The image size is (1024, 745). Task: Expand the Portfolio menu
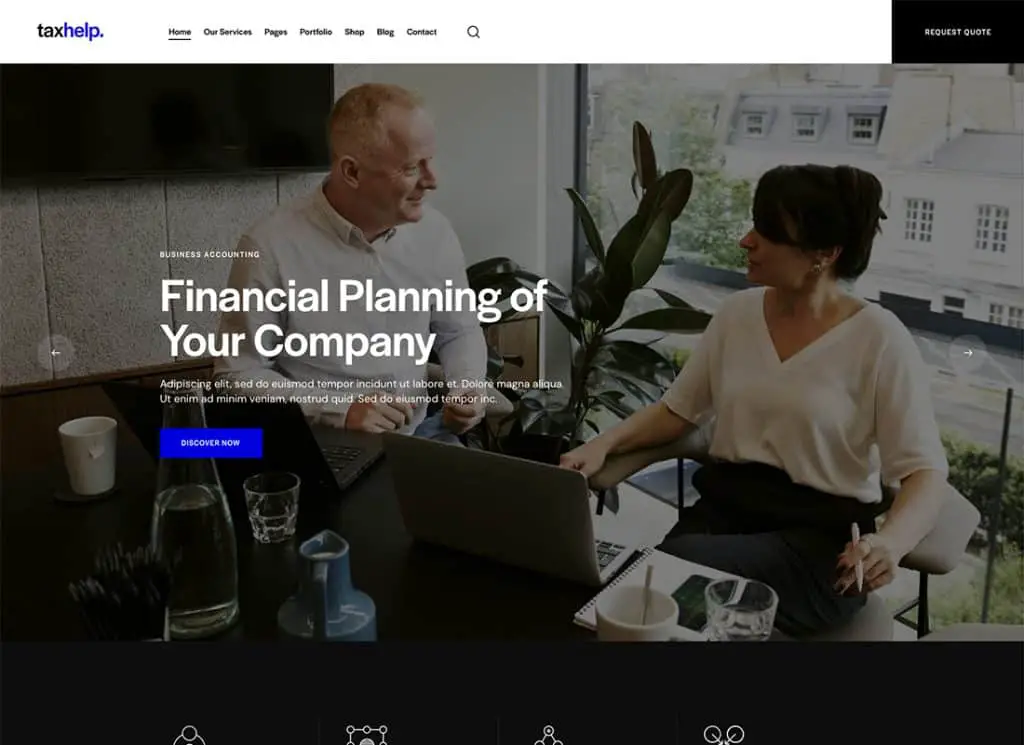[315, 32]
